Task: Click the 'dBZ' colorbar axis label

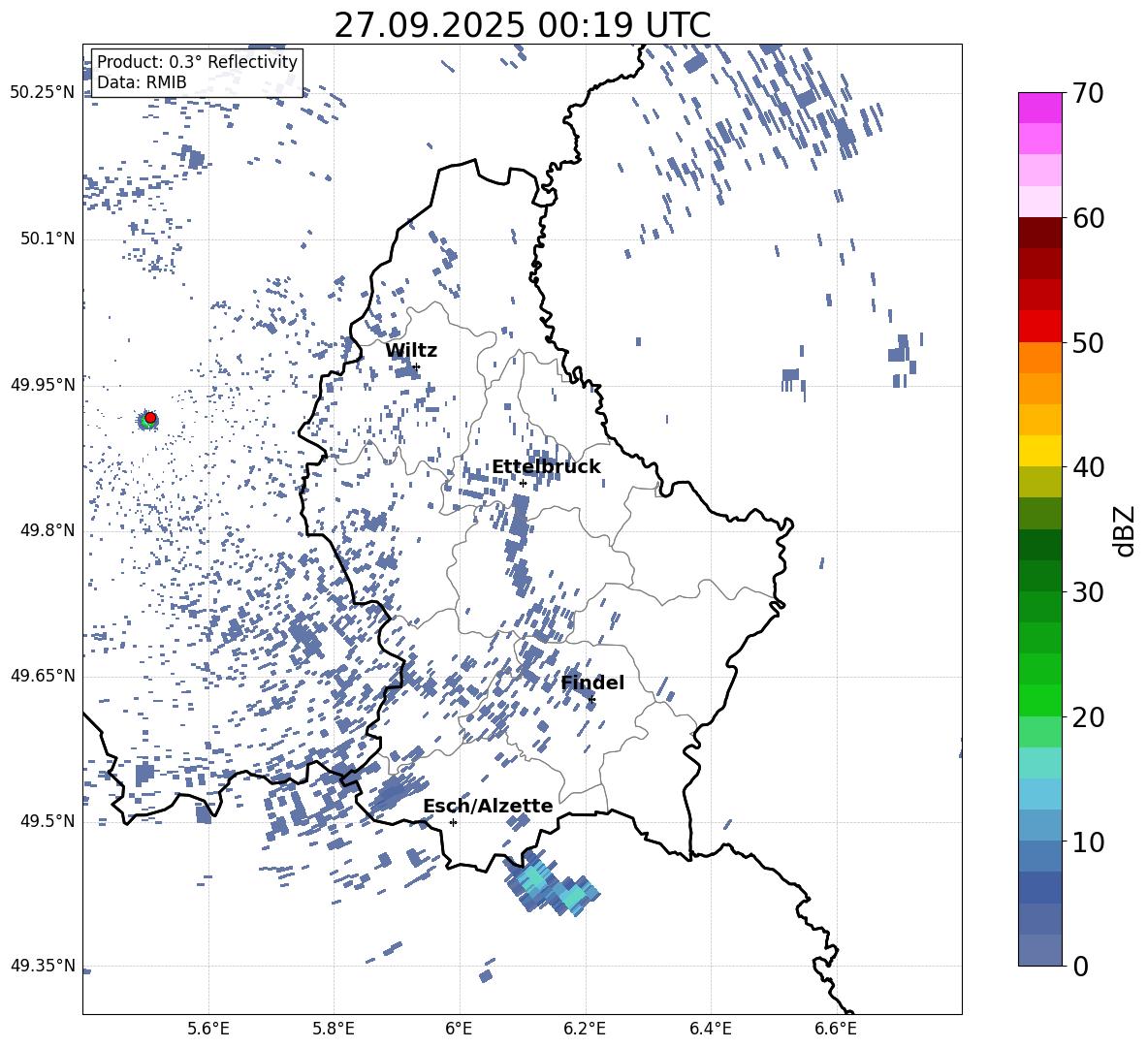Action: click(x=1126, y=530)
